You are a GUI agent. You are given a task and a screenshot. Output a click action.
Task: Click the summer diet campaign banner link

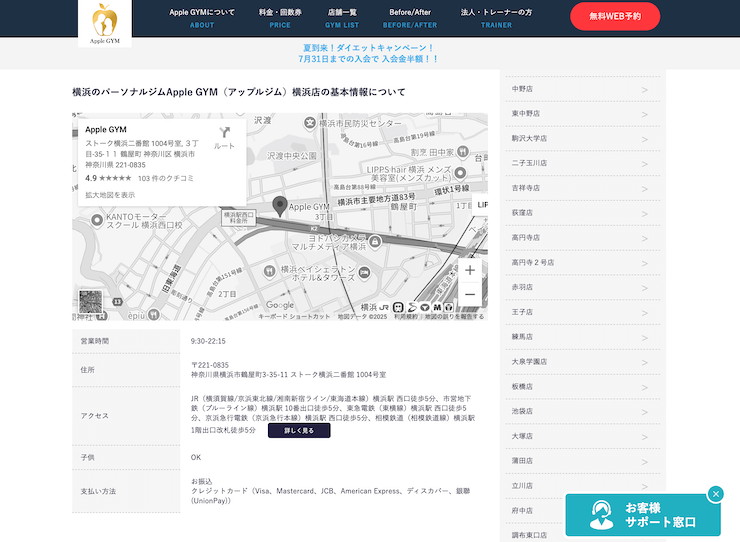coord(369,53)
